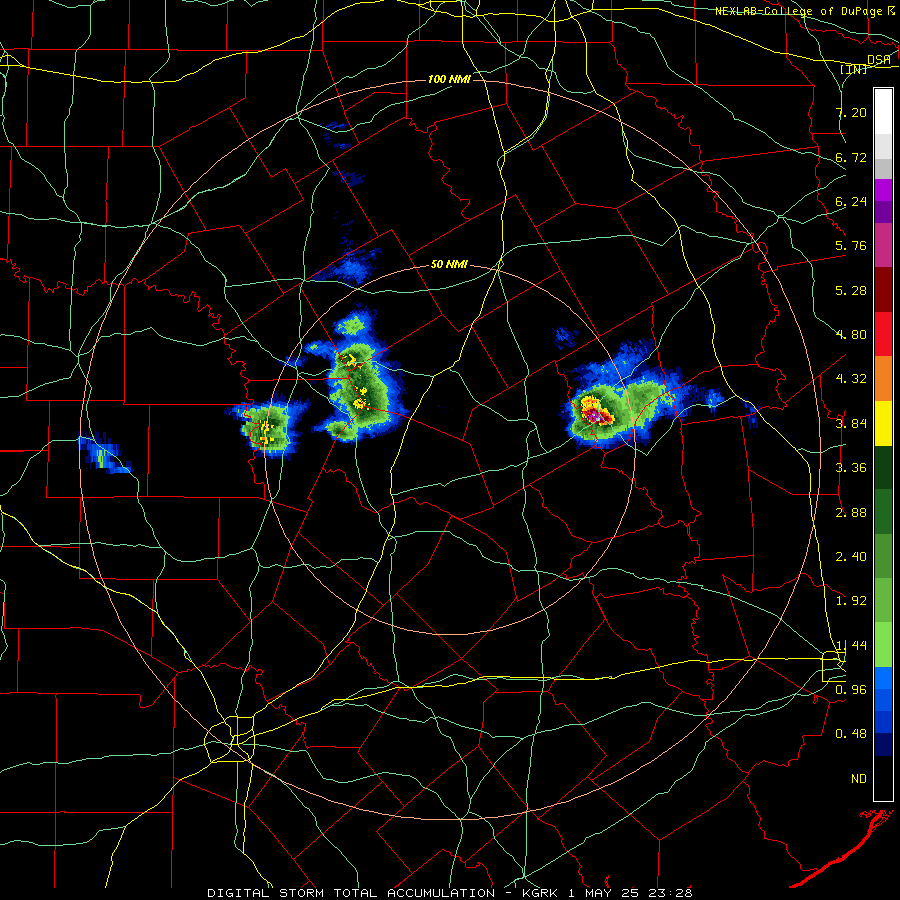Click the 6.72 legend value
Image resolution: width=900 pixels, height=900 pixels.
point(851,157)
